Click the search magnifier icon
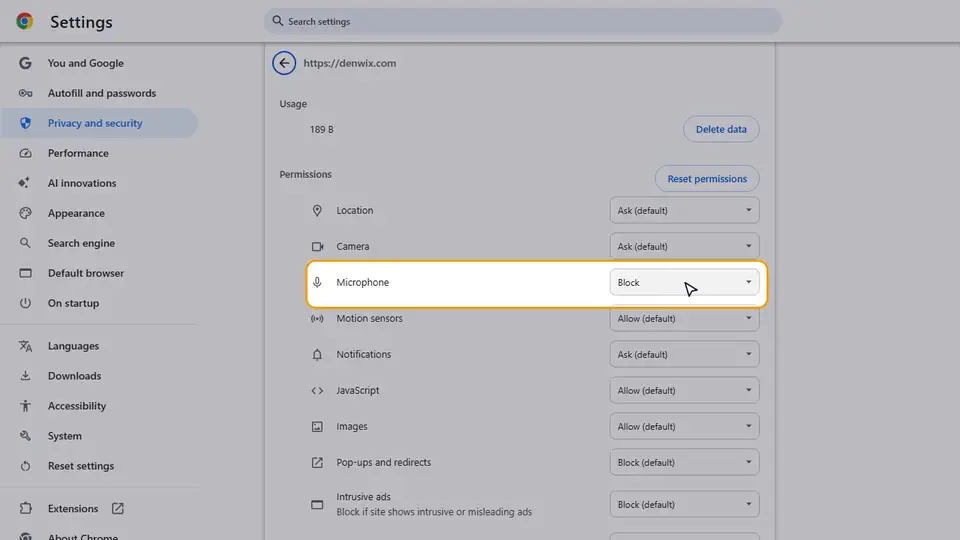Image resolution: width=960 pixels, height=540 pixels. point(277,21)
